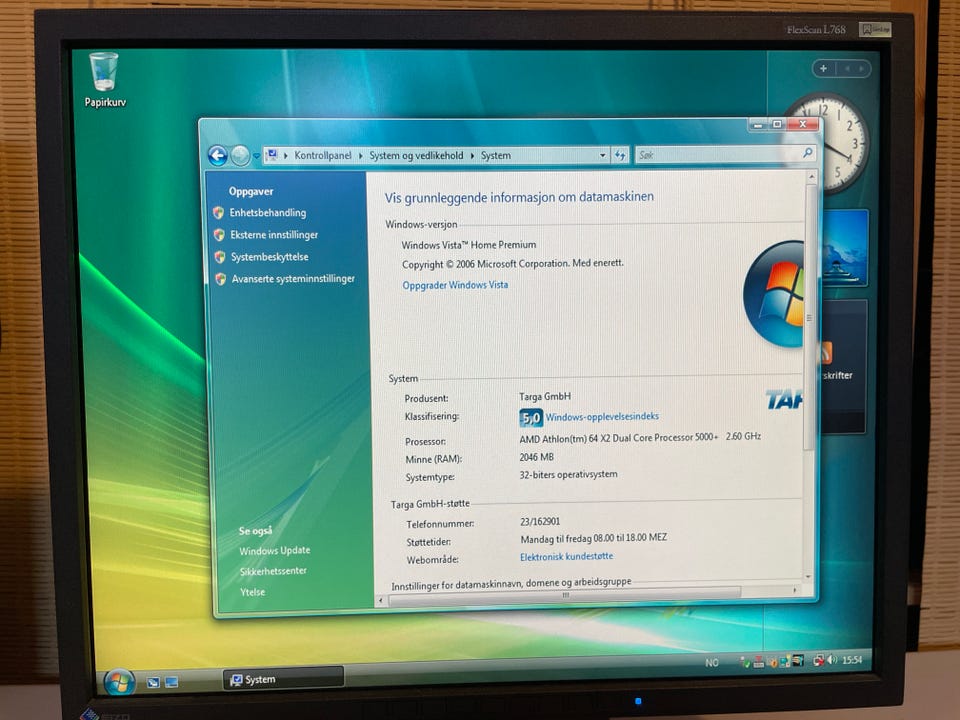Click the computer icon in the address bar

[272, 155]
